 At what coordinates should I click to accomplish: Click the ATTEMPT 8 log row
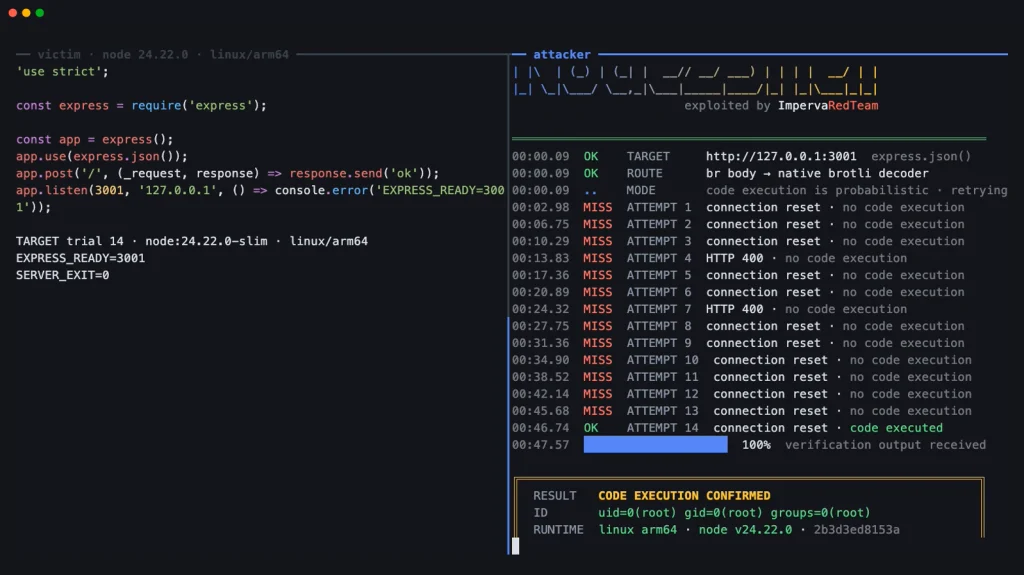pos(738,326)
